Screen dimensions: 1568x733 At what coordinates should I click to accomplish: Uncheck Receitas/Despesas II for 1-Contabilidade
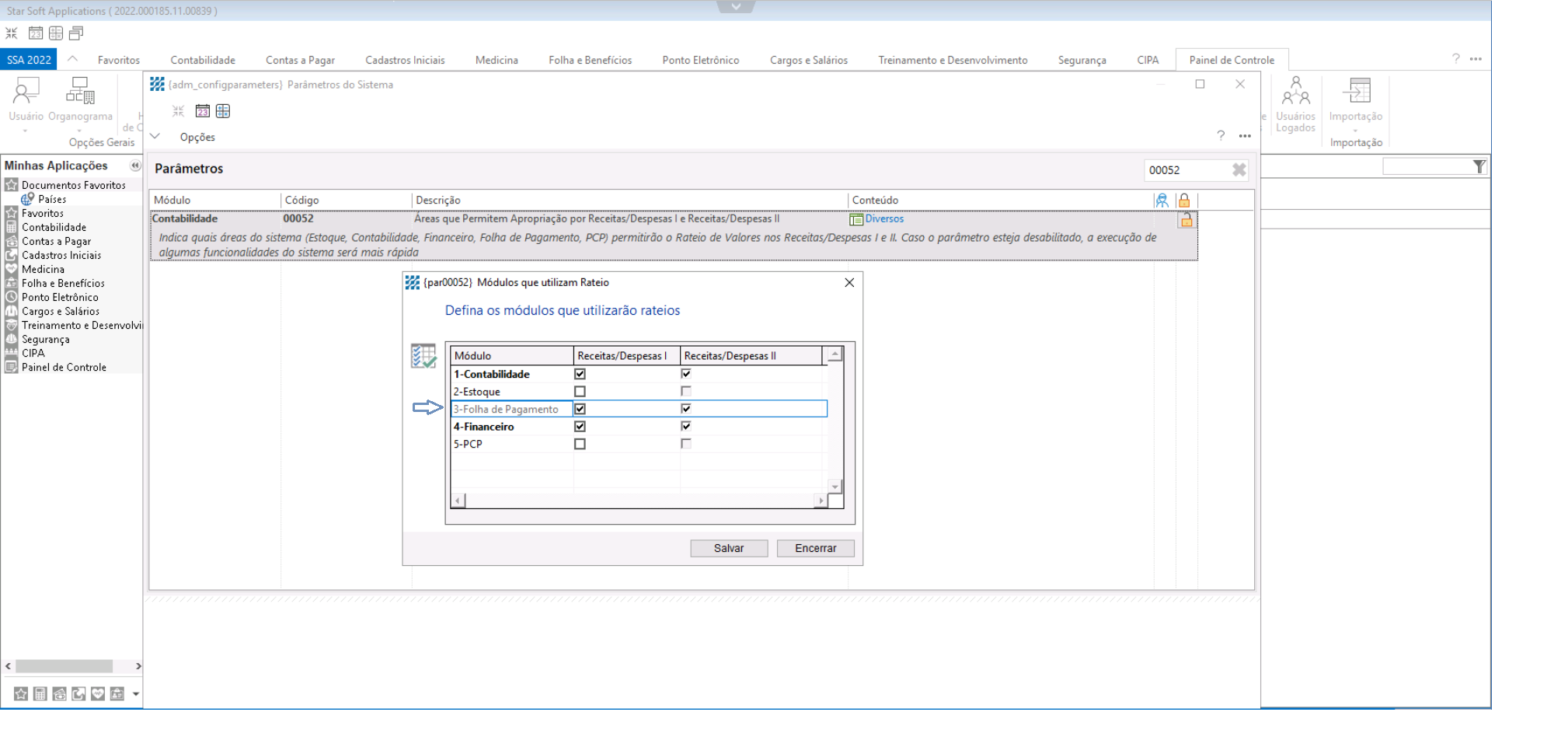pyautogui.click(x=686, y=374)
